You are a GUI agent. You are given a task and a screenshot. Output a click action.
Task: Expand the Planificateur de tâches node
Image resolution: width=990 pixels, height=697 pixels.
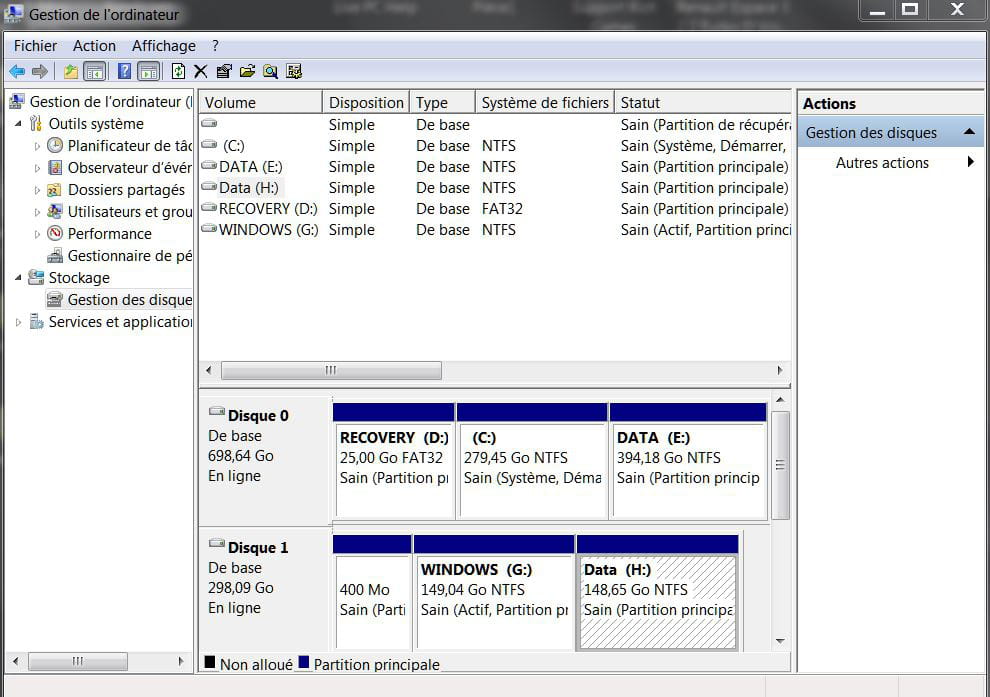(x=38, y=146)
